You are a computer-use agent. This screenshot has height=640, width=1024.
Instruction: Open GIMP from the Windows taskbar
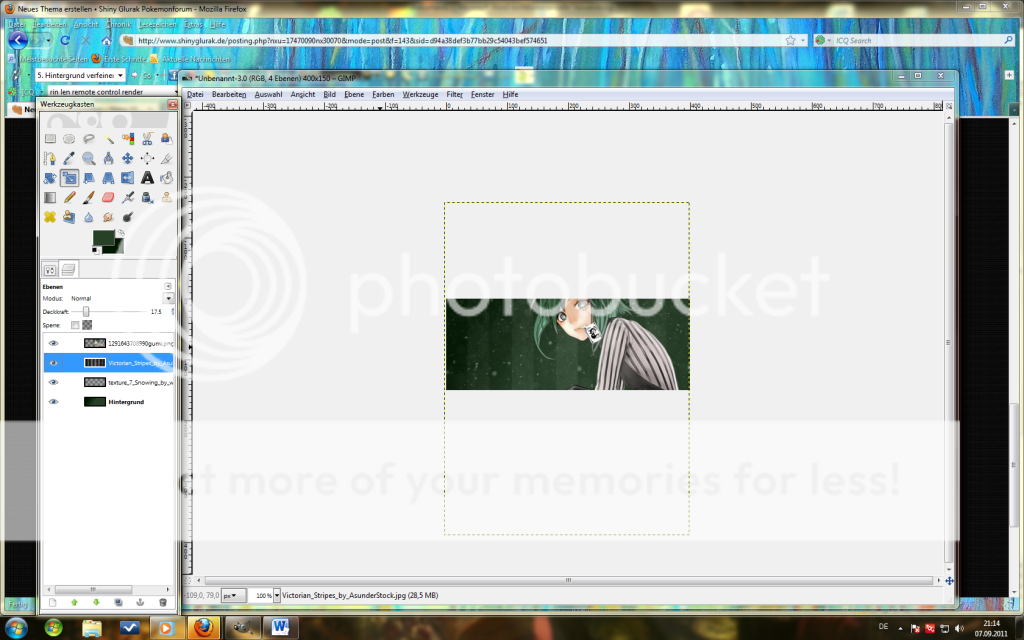[243, 628]
